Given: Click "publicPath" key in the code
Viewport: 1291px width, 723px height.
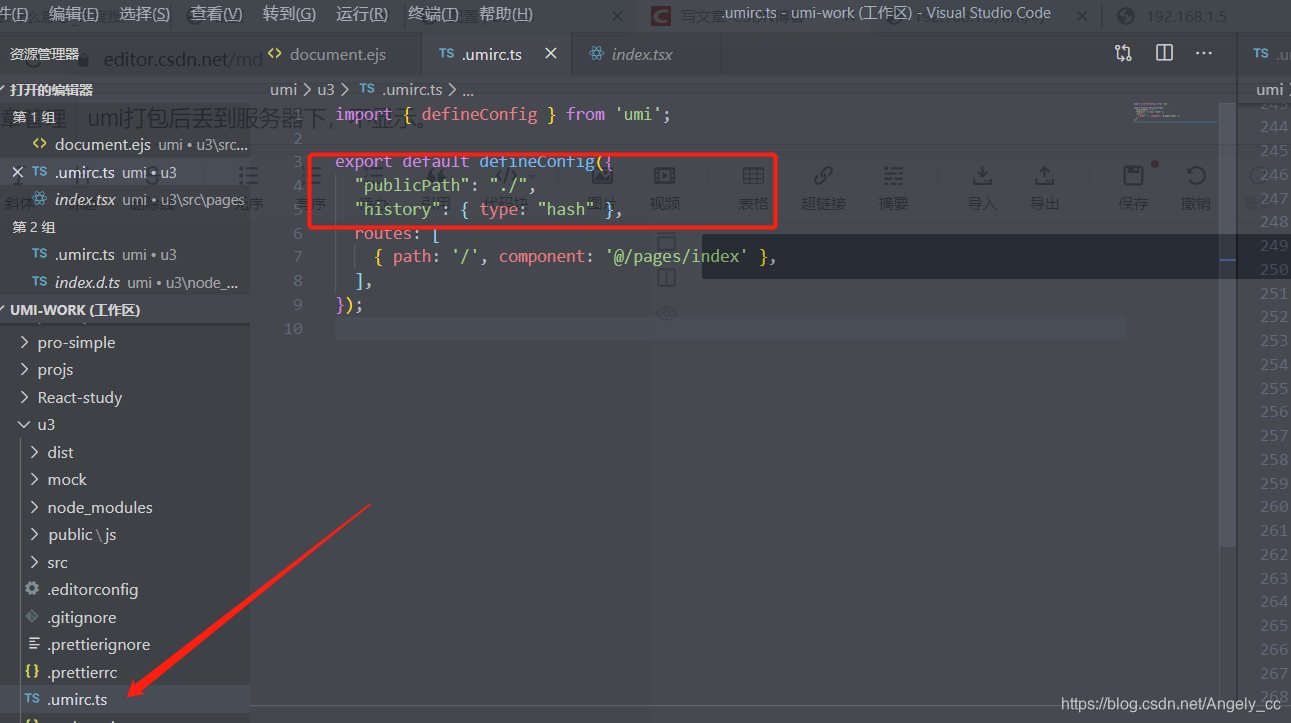Looking at the screenshot, I should click(x=412, y=185).
